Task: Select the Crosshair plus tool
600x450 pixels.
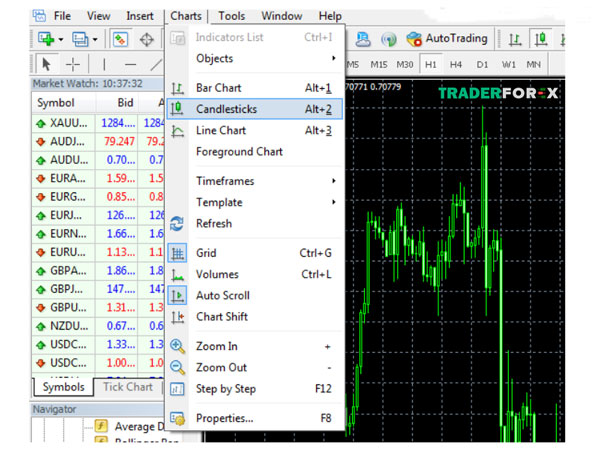Action: pyautogui.click(x=72, y=64)
